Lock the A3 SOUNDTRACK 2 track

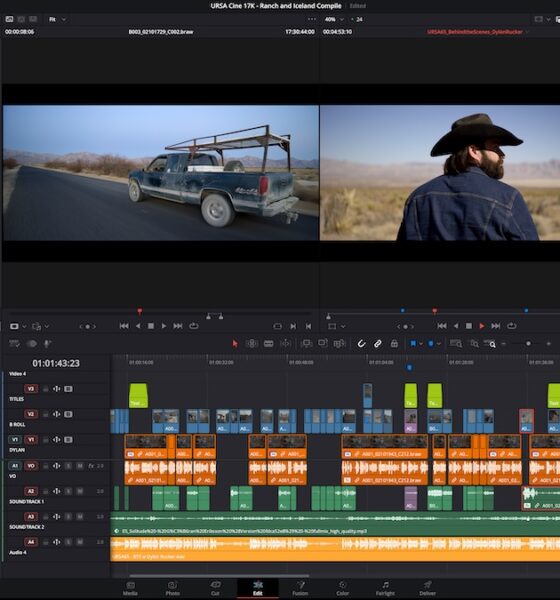point(45,517)
